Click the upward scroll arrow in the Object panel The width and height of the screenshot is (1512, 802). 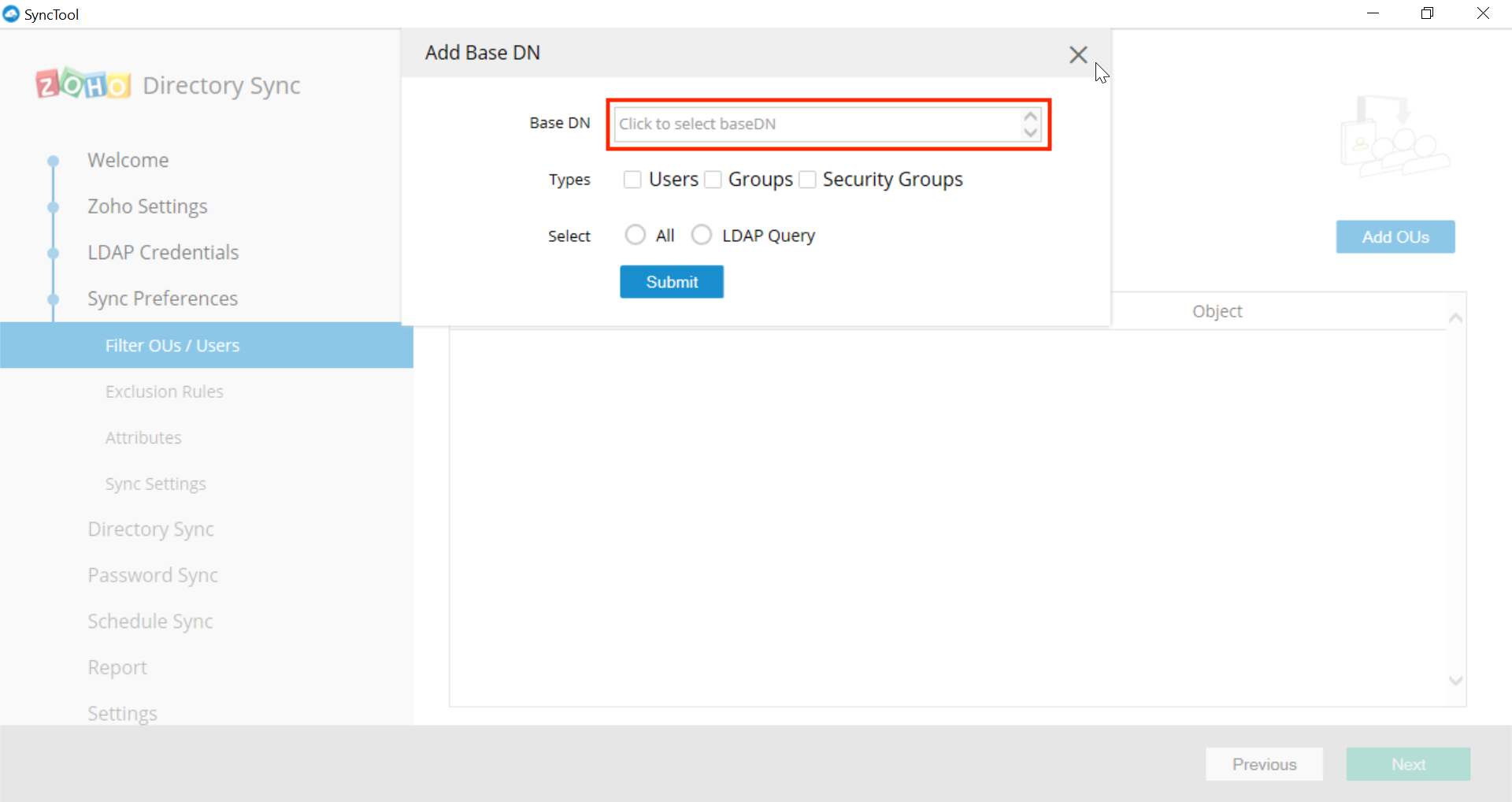click(x=1455, y=317)
